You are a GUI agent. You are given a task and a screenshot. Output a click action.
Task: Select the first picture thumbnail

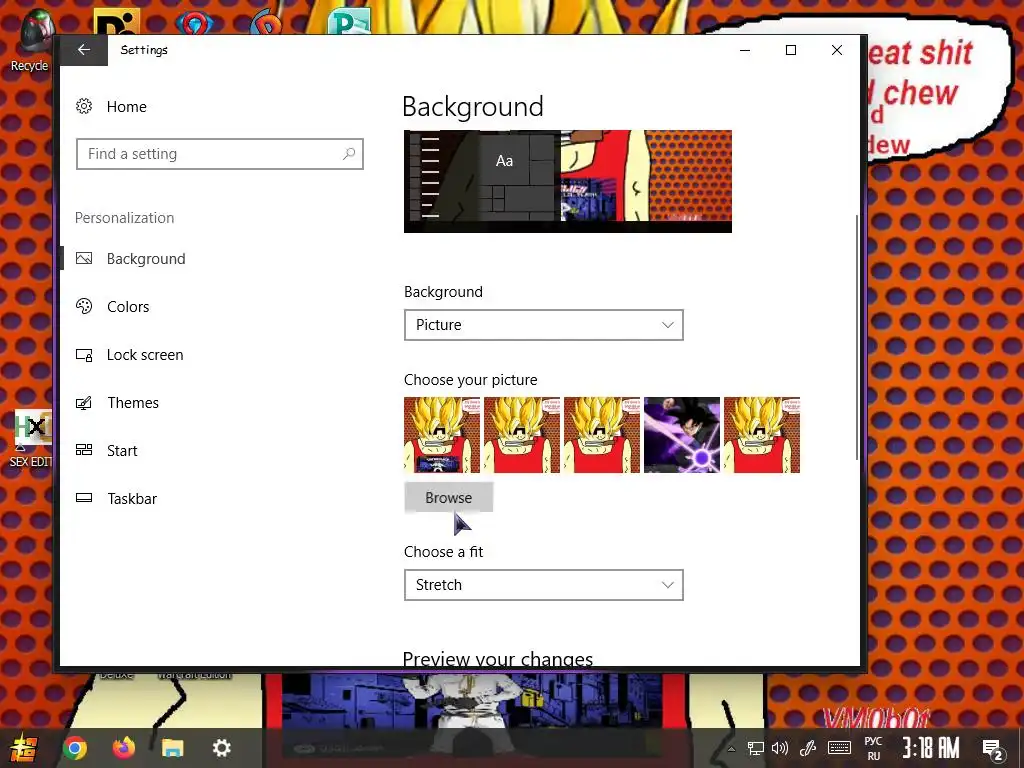tap(442, 435)
